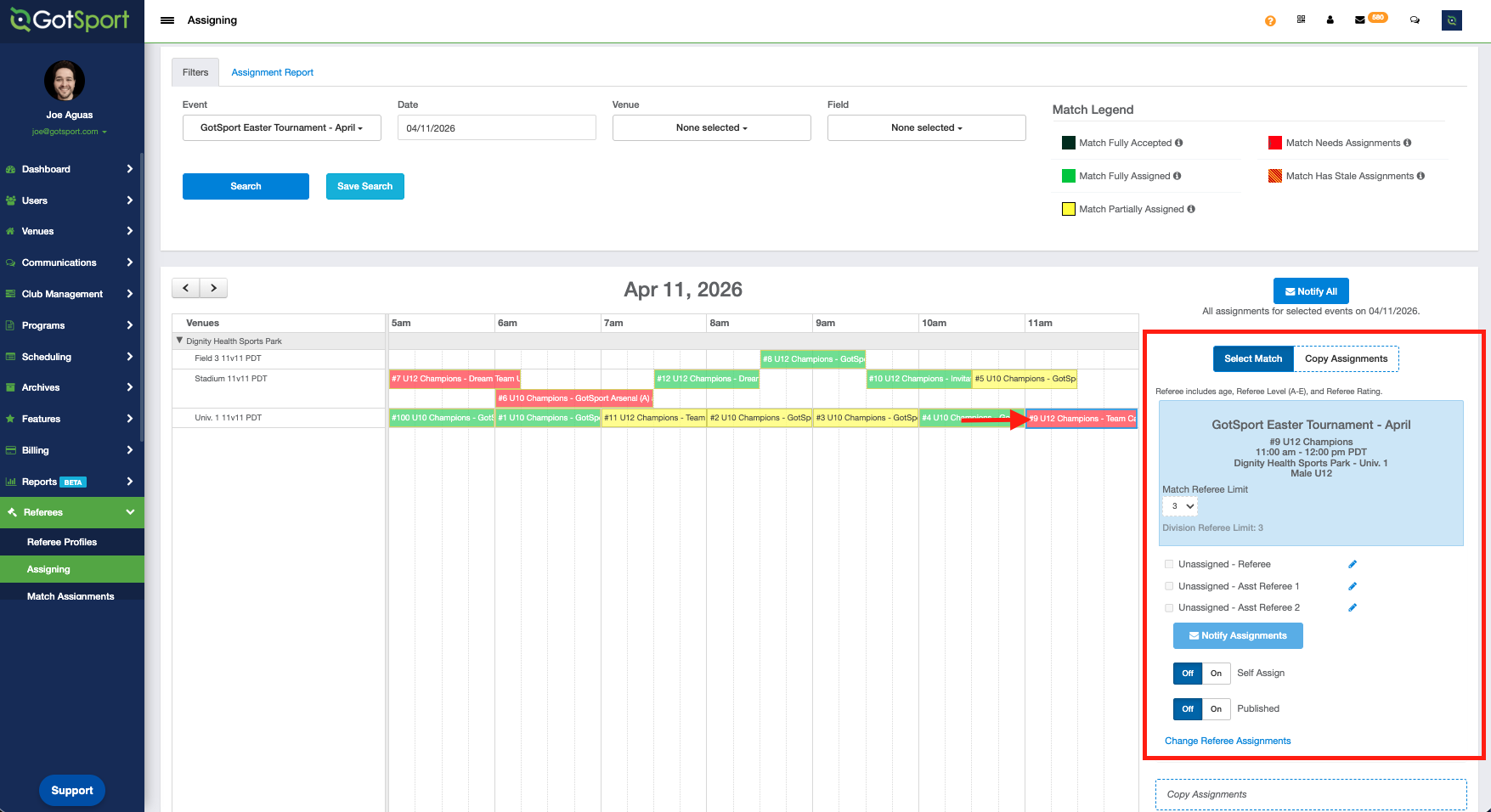Open Referee Profiles in sidebar
The height and width of the screenshot is (812, 1491).
pos(62,542)
